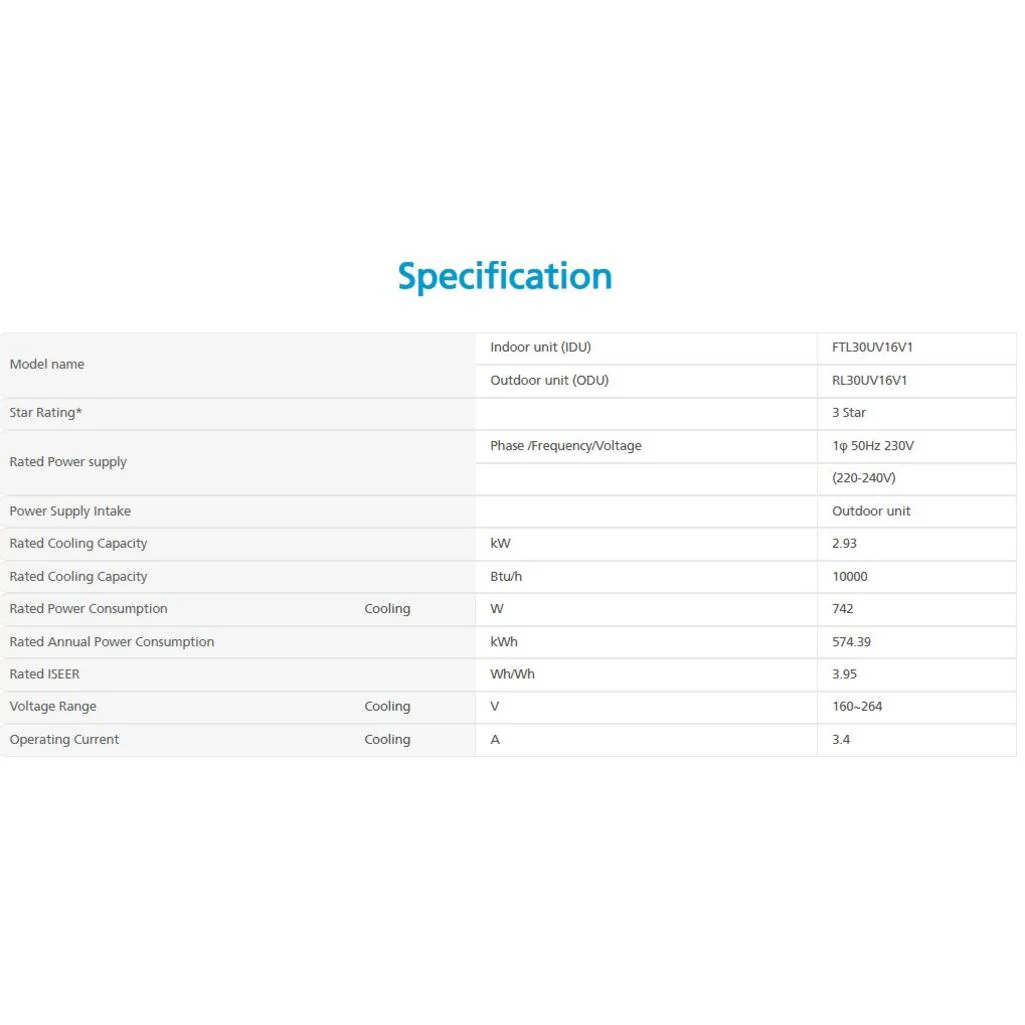This screenshot has width=1025, height=1025.
Task: Click the Rated Power supply label
Action: click(x=68, y=462)
